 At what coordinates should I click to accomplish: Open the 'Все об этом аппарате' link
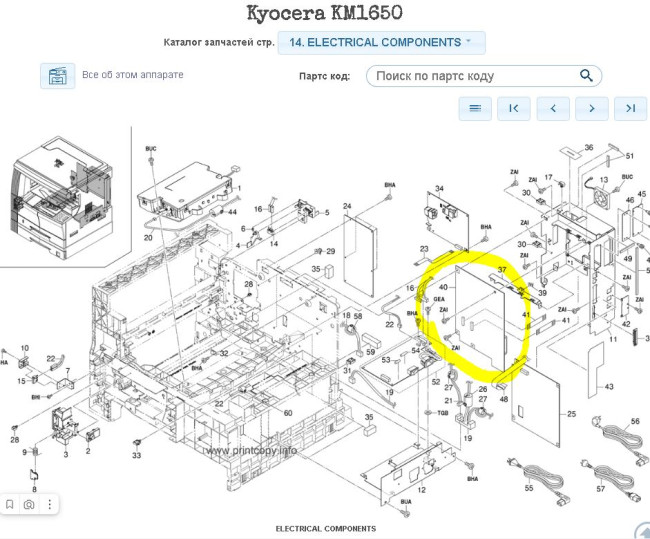click(132, 75)
